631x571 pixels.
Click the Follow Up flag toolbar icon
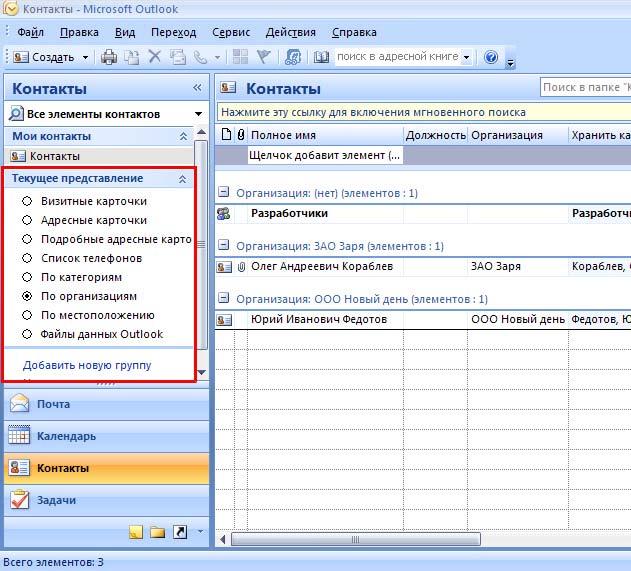pos(264,57)
